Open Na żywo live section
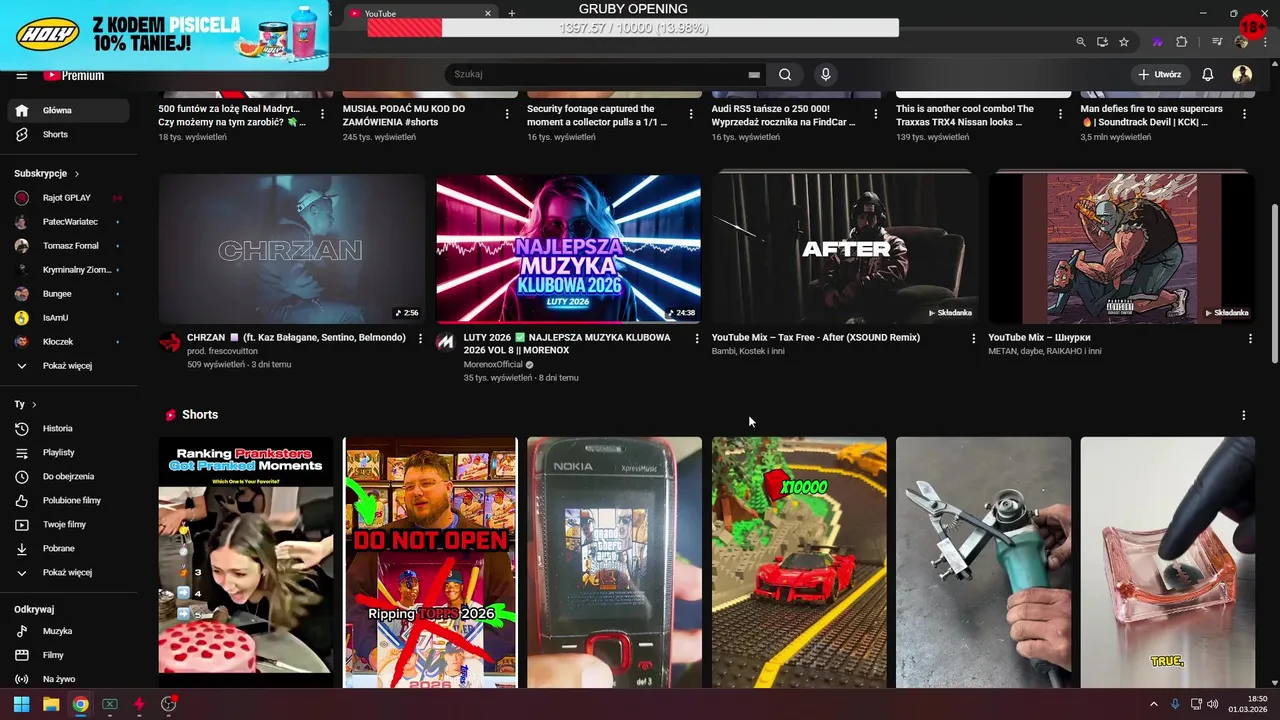This screenshot has width=1280, height=720. [x=68, y=679]
